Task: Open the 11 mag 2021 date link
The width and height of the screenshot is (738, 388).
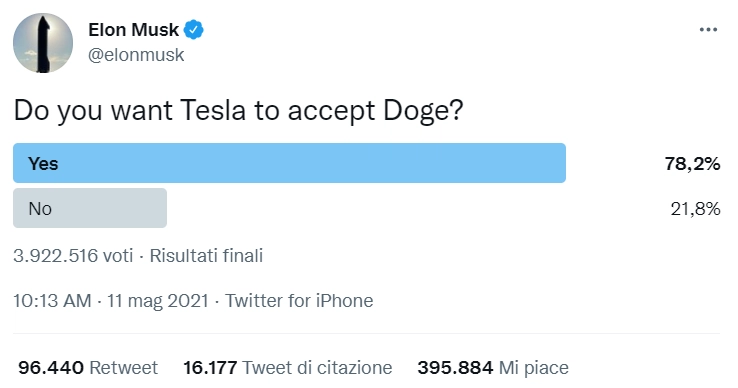Action: tap(158, 300)
